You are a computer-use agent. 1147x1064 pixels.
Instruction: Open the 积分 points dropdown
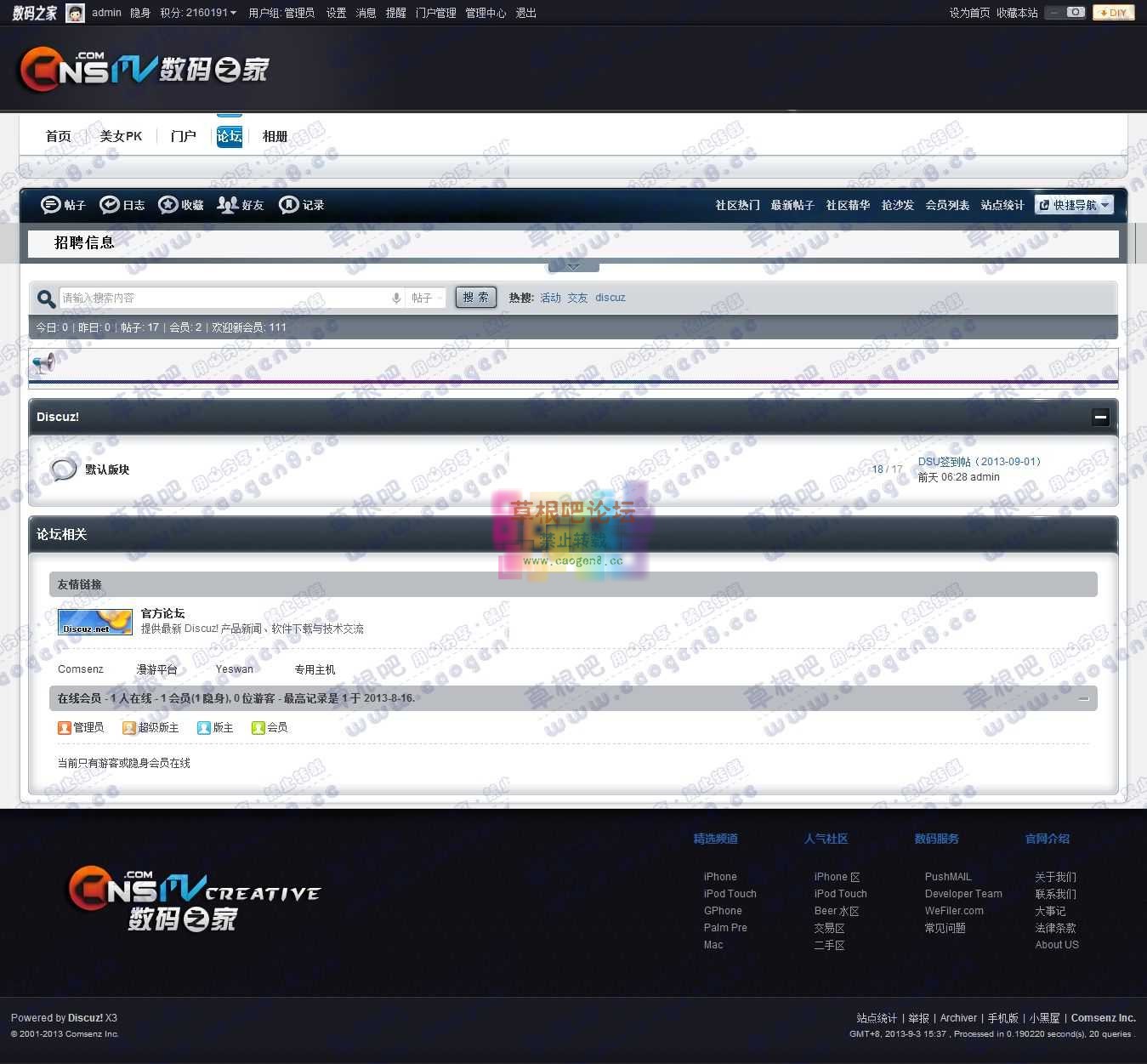pos(196,13)
